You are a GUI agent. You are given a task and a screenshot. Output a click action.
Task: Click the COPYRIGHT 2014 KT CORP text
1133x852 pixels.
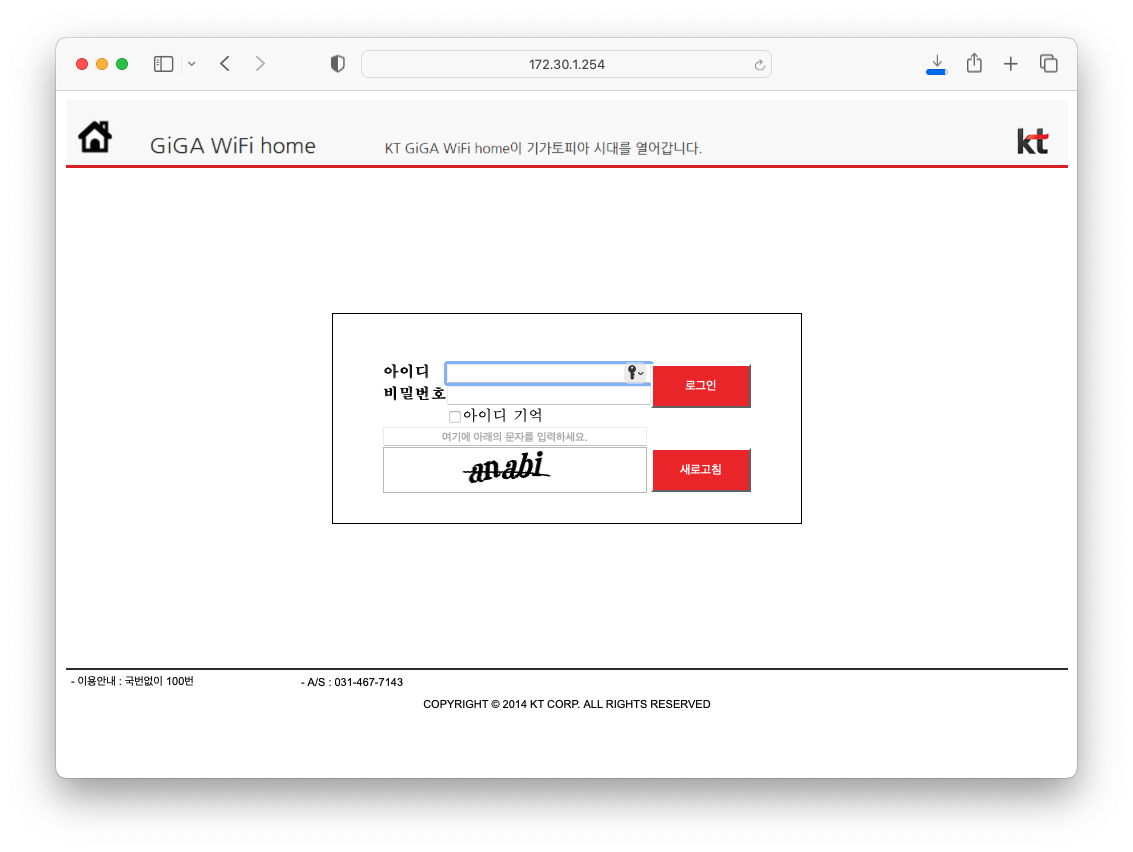point(566,704)
